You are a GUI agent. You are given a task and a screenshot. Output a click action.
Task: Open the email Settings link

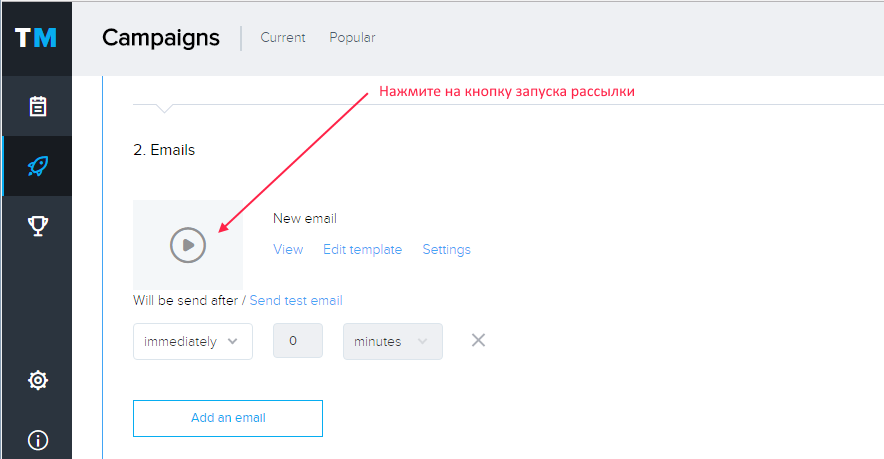pos(447,249)
